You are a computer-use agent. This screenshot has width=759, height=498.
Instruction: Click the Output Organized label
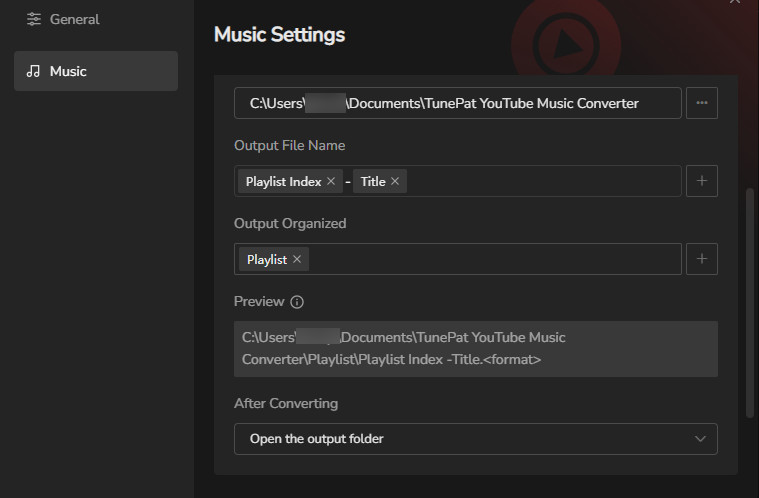click(x=290, y=224)
